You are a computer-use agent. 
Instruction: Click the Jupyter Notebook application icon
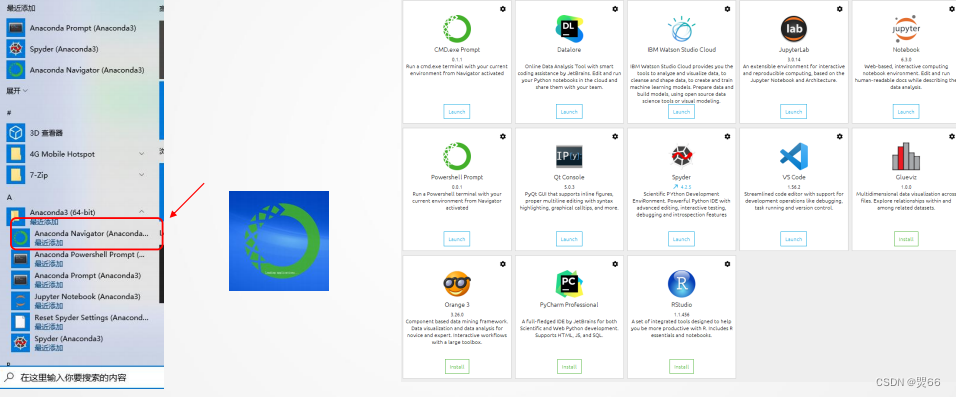click(x=906, y=29)
